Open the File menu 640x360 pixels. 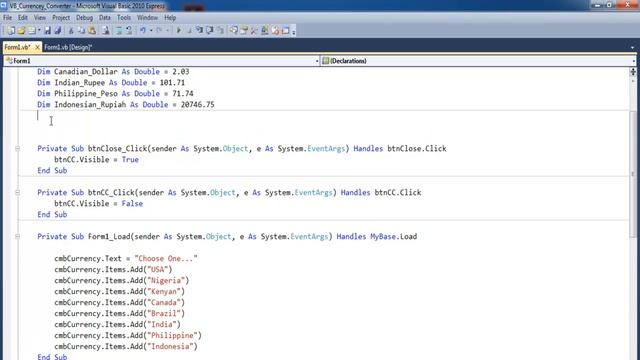(7, 18)
